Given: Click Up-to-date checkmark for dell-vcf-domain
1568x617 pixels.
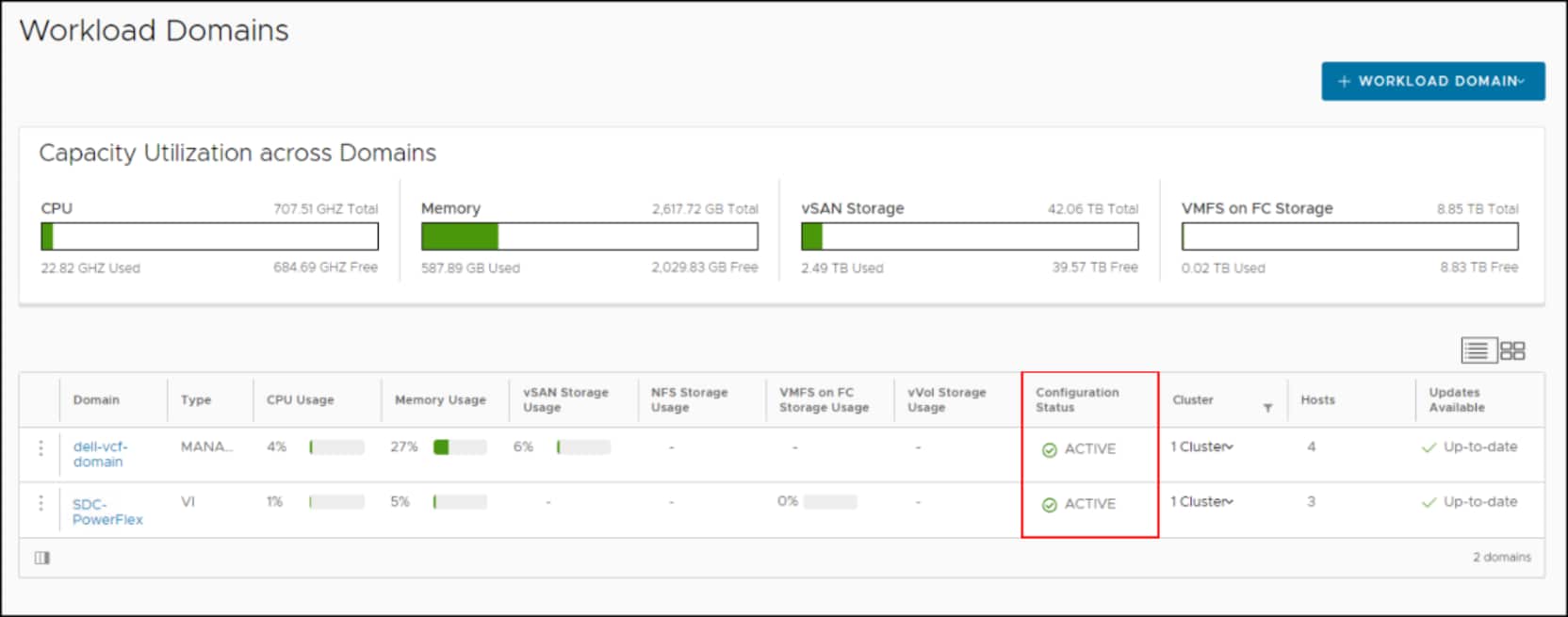Looking at the screenshot, I should click(1429, 447).
